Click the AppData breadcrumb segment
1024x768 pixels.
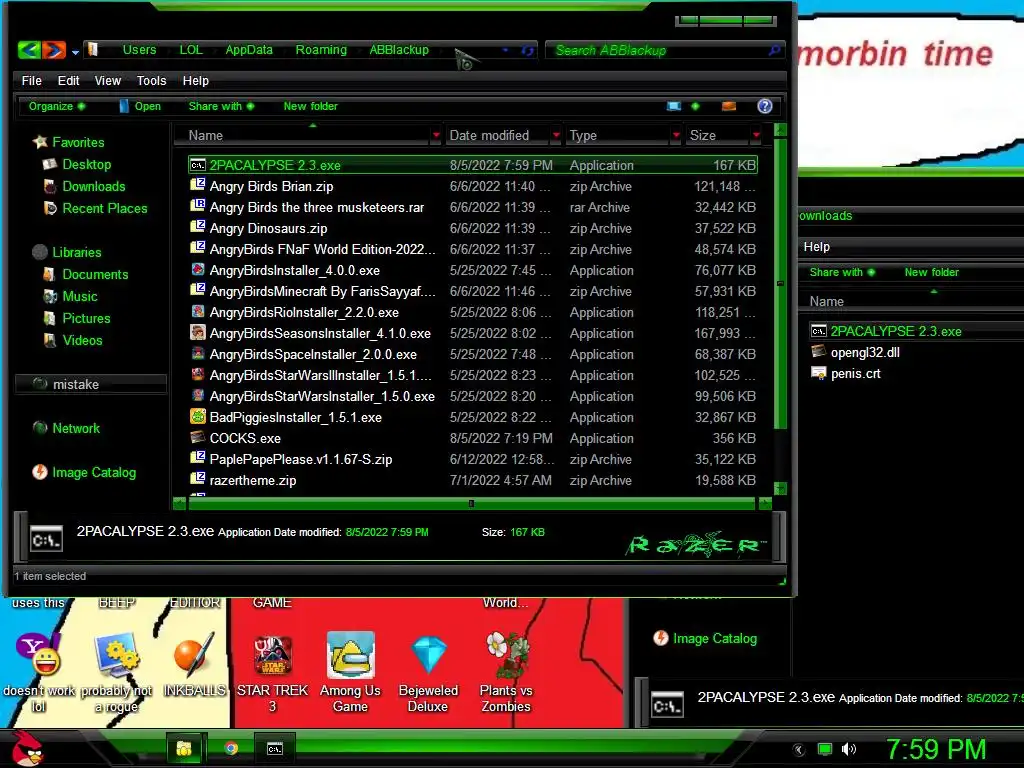coord(249,50)
